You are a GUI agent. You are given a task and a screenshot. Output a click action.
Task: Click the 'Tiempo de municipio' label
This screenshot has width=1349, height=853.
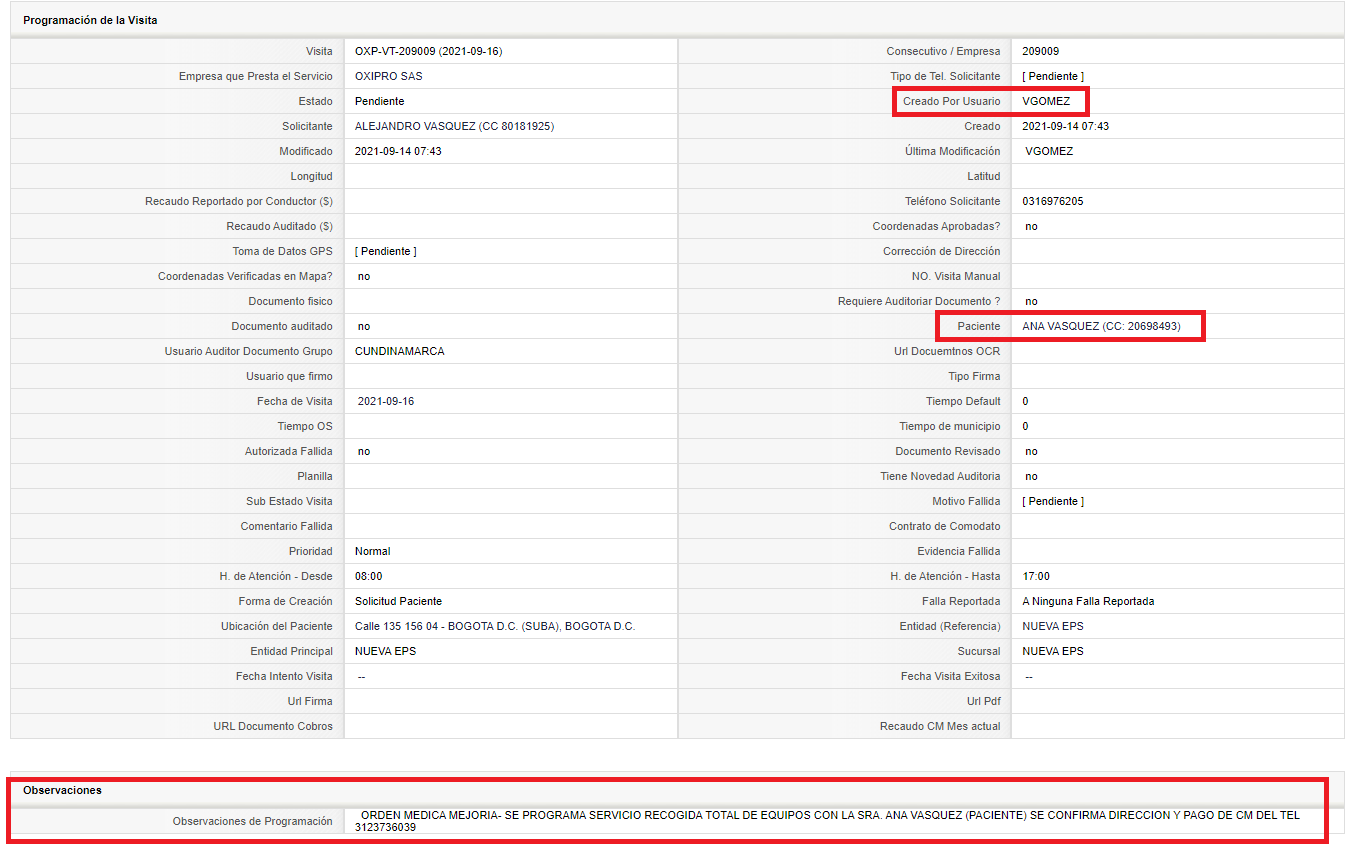tap(949, 426)
